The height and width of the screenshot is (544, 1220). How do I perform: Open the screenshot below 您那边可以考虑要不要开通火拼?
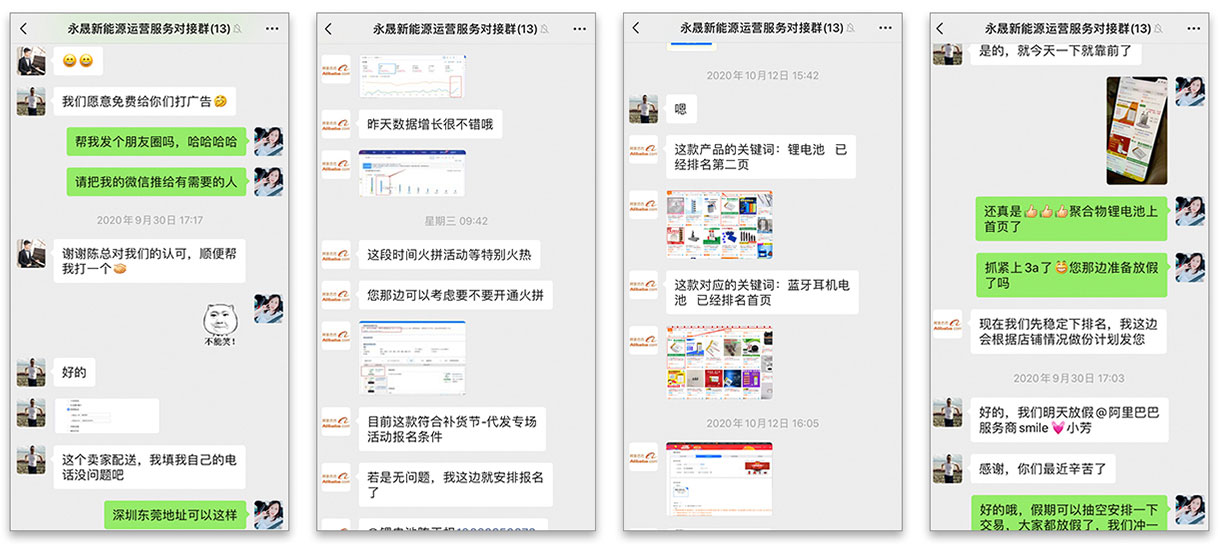[412, 357]
